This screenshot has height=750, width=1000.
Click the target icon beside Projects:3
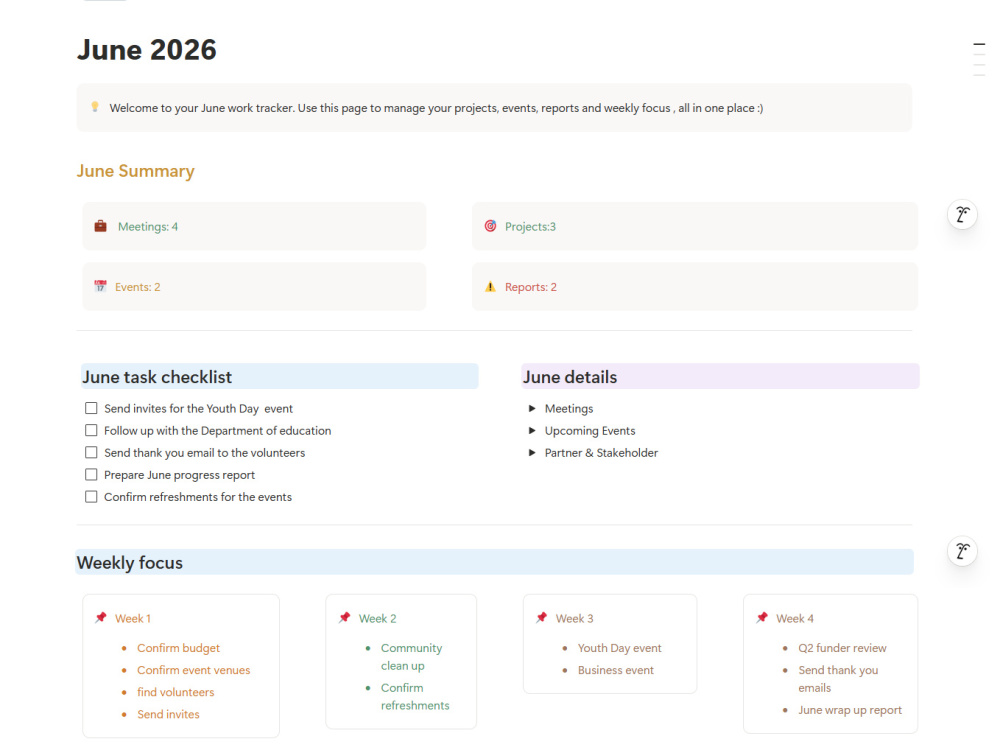coord(490,226)
